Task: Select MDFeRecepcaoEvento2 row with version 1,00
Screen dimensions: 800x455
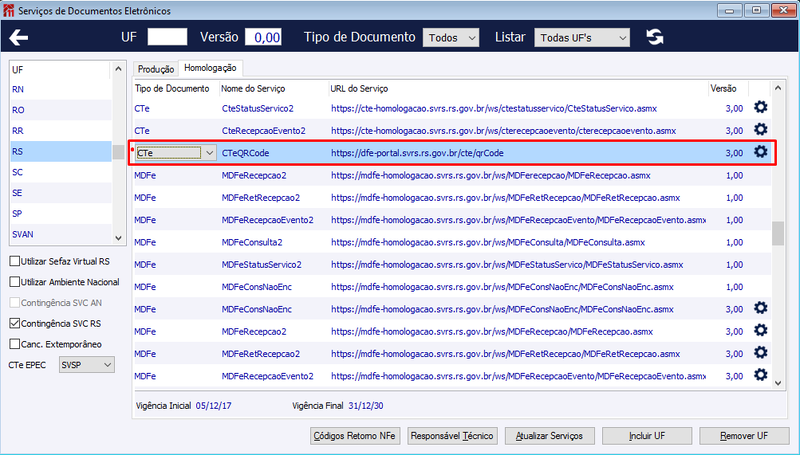Action: (452, 220)
